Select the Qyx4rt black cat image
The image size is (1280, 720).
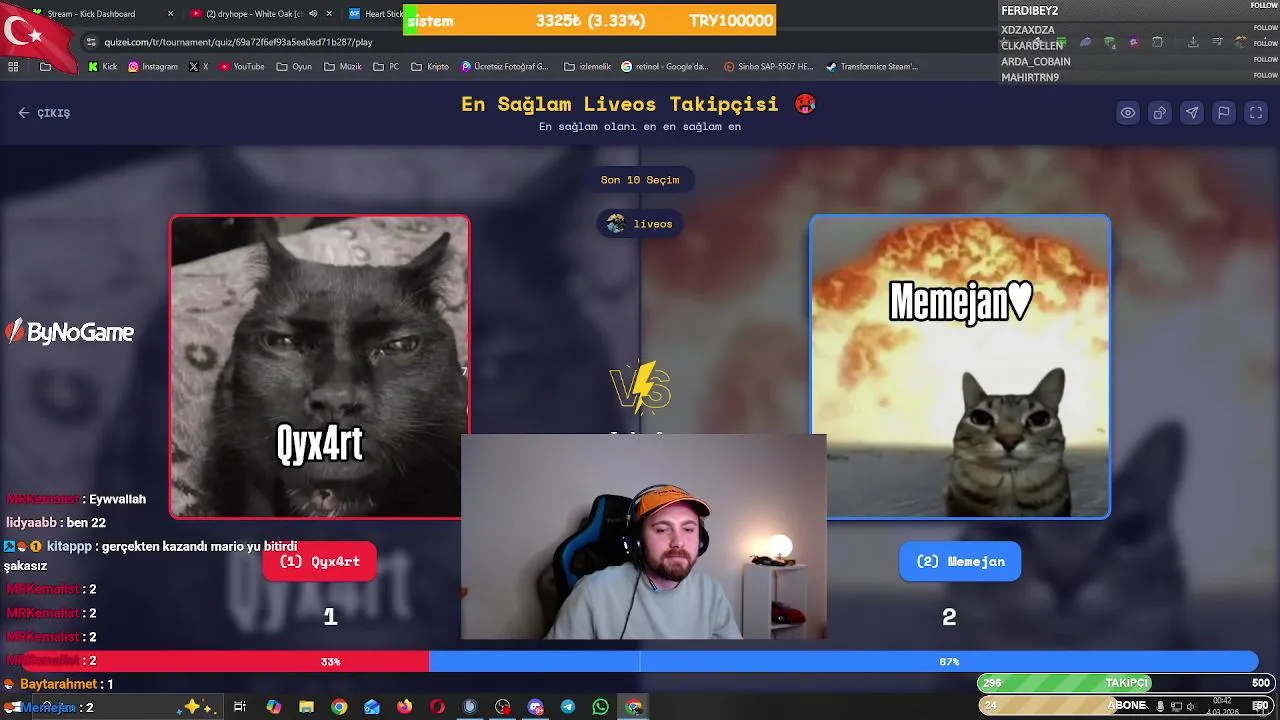click(x=319, y=367)
